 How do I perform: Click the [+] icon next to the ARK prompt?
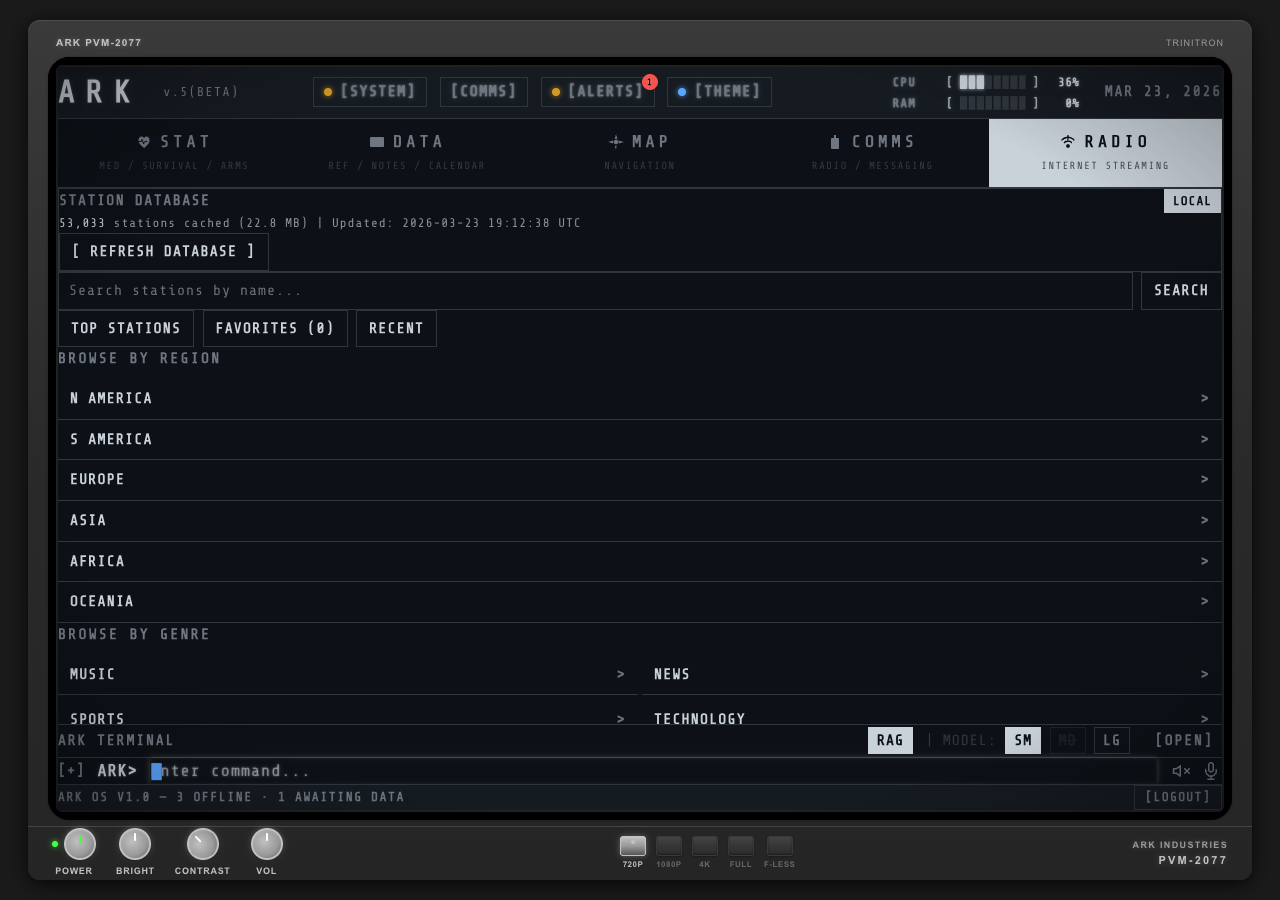click(71, 770)
